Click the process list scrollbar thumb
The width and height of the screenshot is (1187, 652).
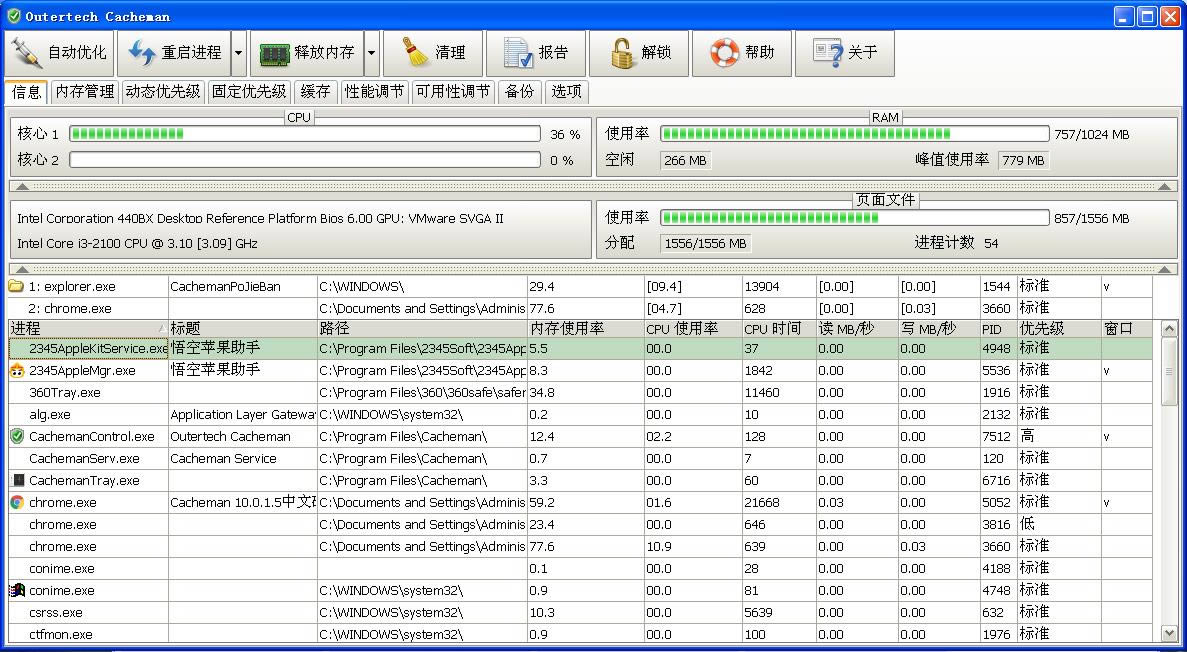[1169, 371]
